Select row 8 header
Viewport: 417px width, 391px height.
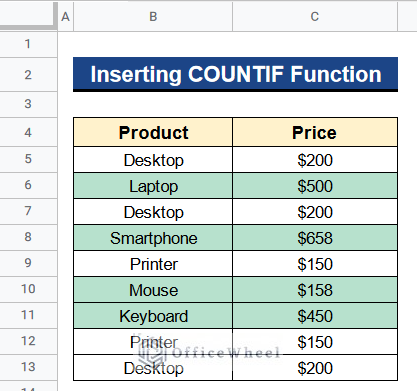pyautogui.click(x=28, y=237)
